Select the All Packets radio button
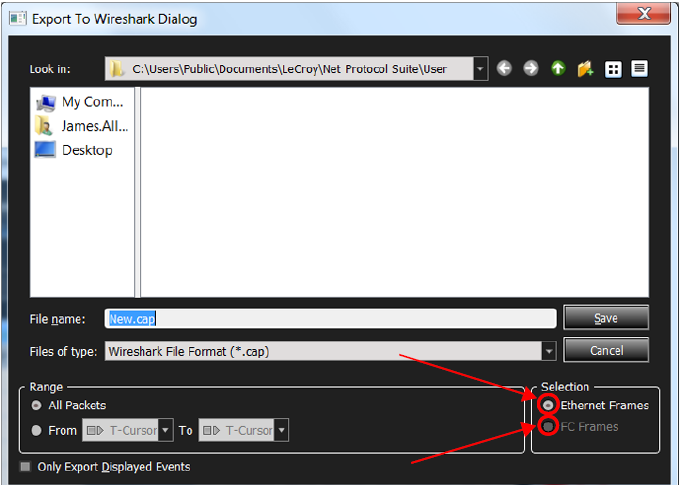Viewport: 679px width, 485px height. click(x=36, y=405)
